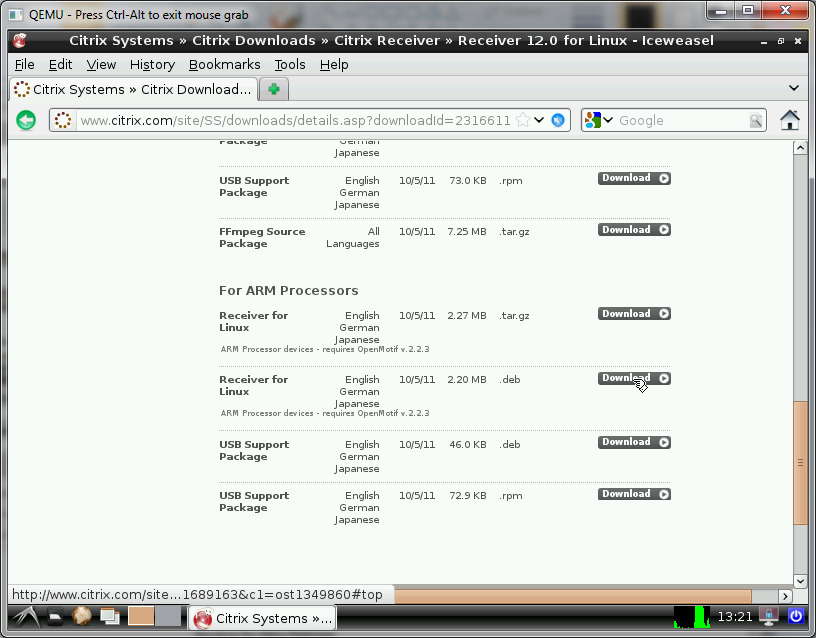
Task: Click the 'For ARM Processors' heading
Action: coord(288,290)
